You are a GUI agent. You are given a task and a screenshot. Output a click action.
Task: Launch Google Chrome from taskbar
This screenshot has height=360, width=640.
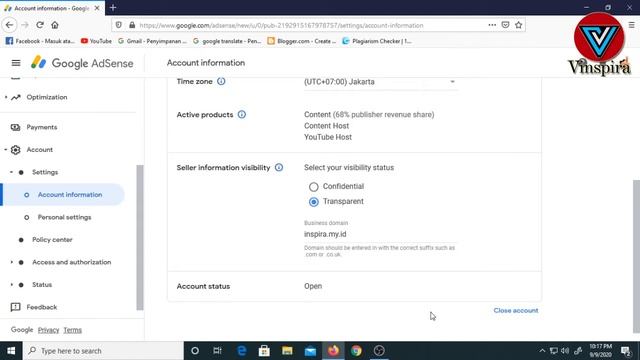coord(356,351)
